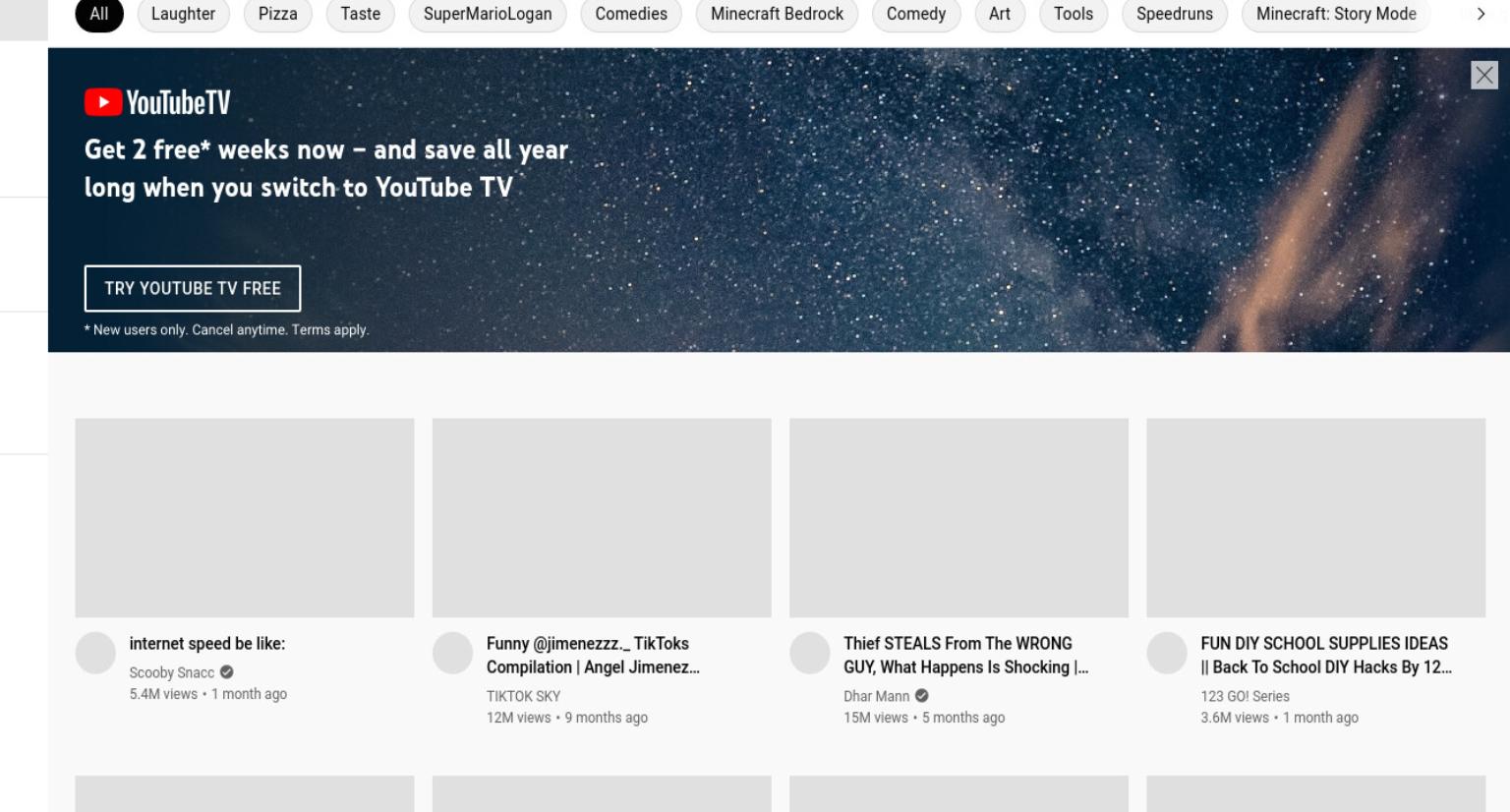Select the Minecraft Bedrock filter chip

pyautogui.click(x=777, y=14)
